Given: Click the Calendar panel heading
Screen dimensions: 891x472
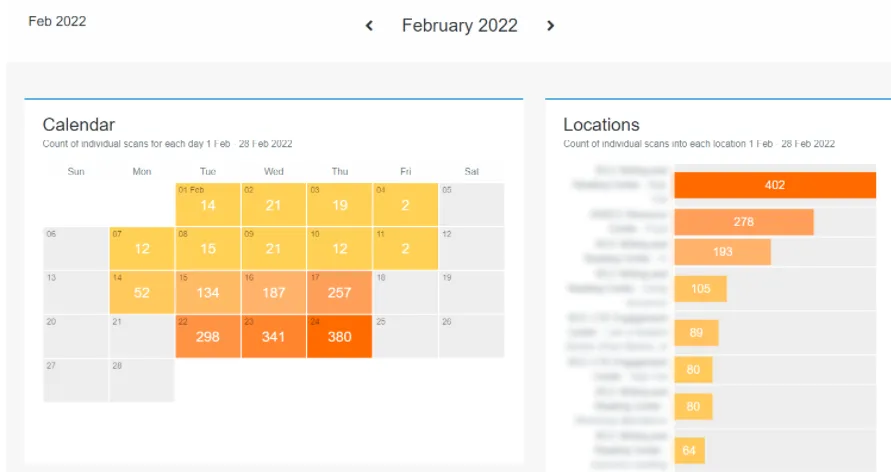Looking at the screenshot, I should [x=79, y=124].
